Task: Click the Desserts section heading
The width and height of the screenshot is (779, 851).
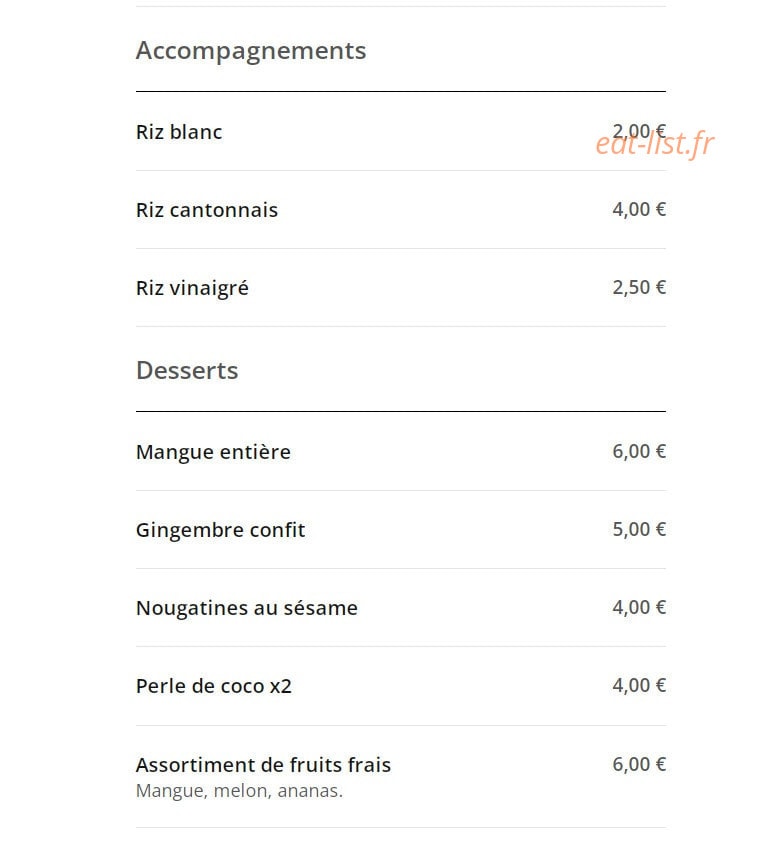Action: pyautogui.click(x=187, y=371)
